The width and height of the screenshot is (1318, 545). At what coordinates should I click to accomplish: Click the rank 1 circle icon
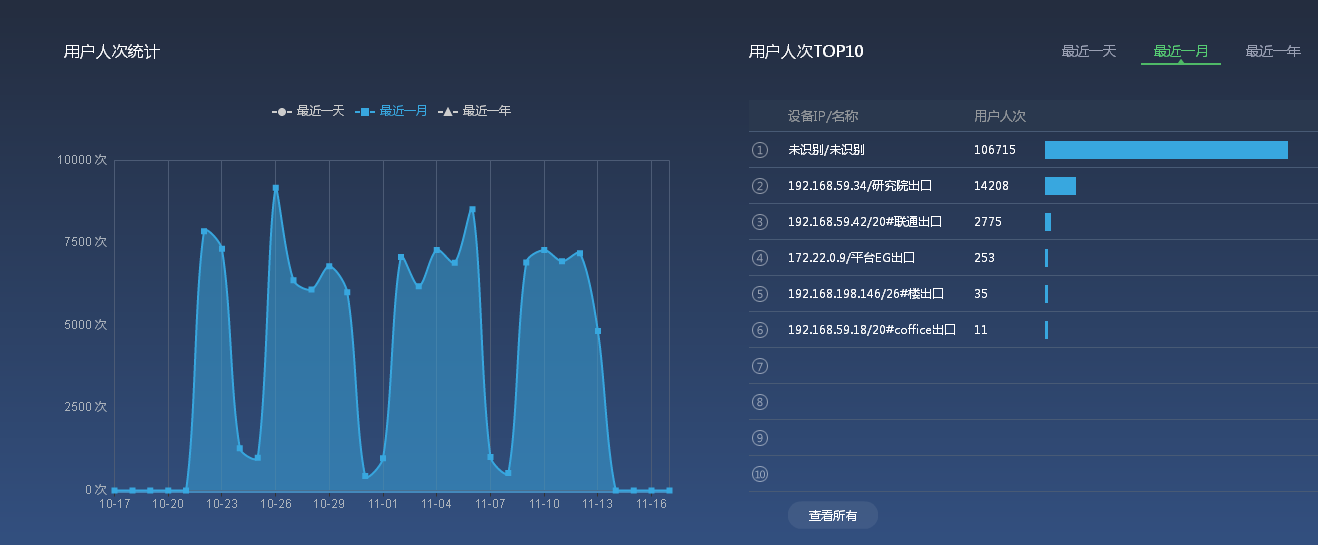[x=760, y=150]
